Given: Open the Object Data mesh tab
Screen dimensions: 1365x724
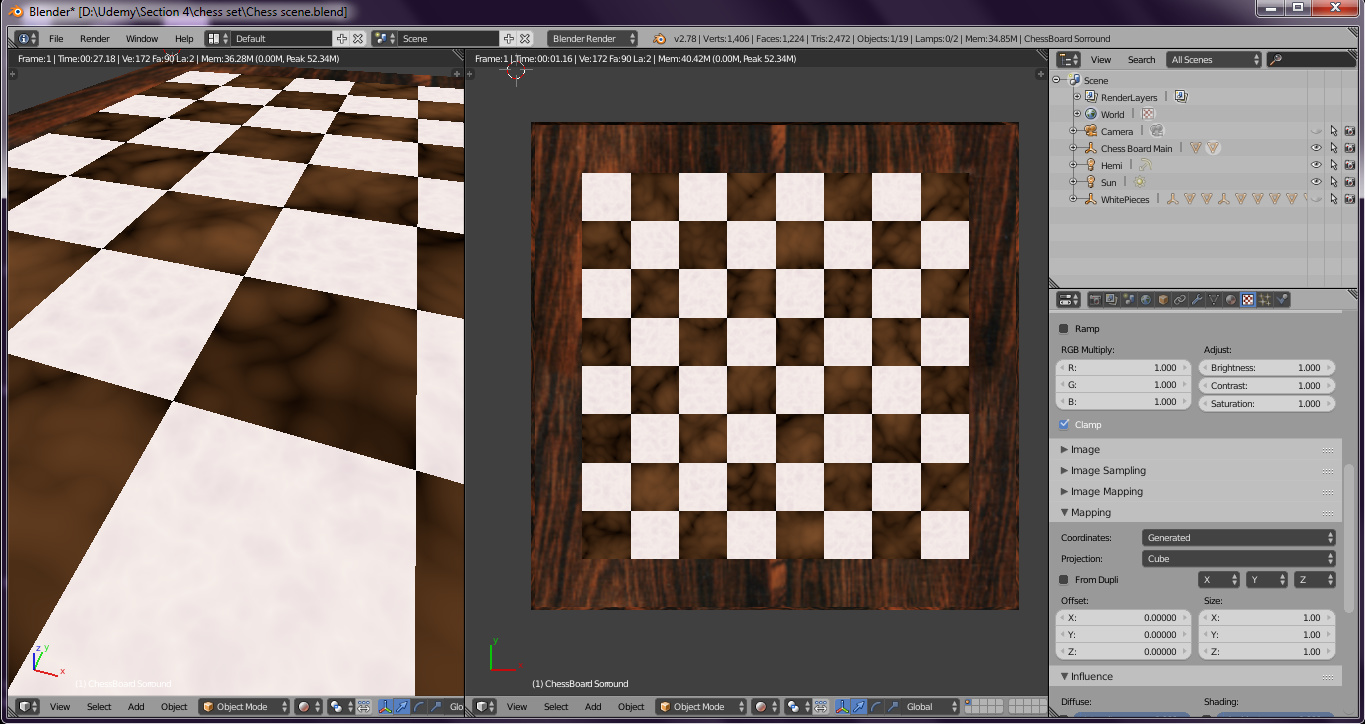Looking at the screenshot, I should click(x=1214, y=300).
